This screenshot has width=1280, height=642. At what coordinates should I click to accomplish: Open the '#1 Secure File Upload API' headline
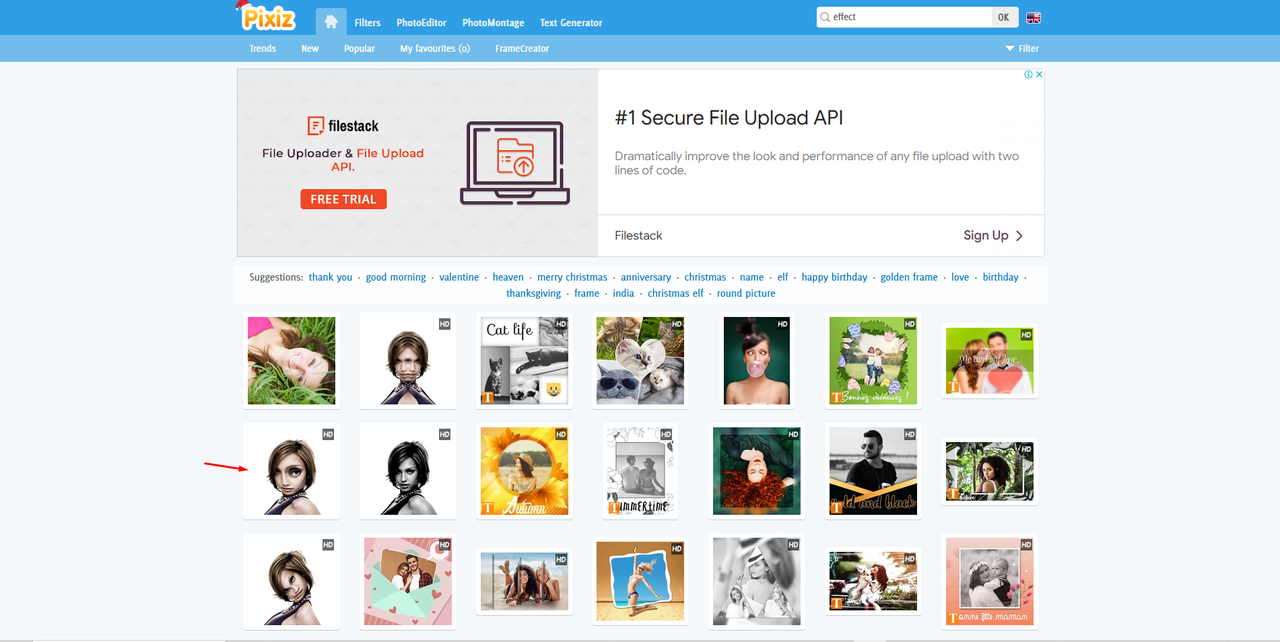(729, 118)
